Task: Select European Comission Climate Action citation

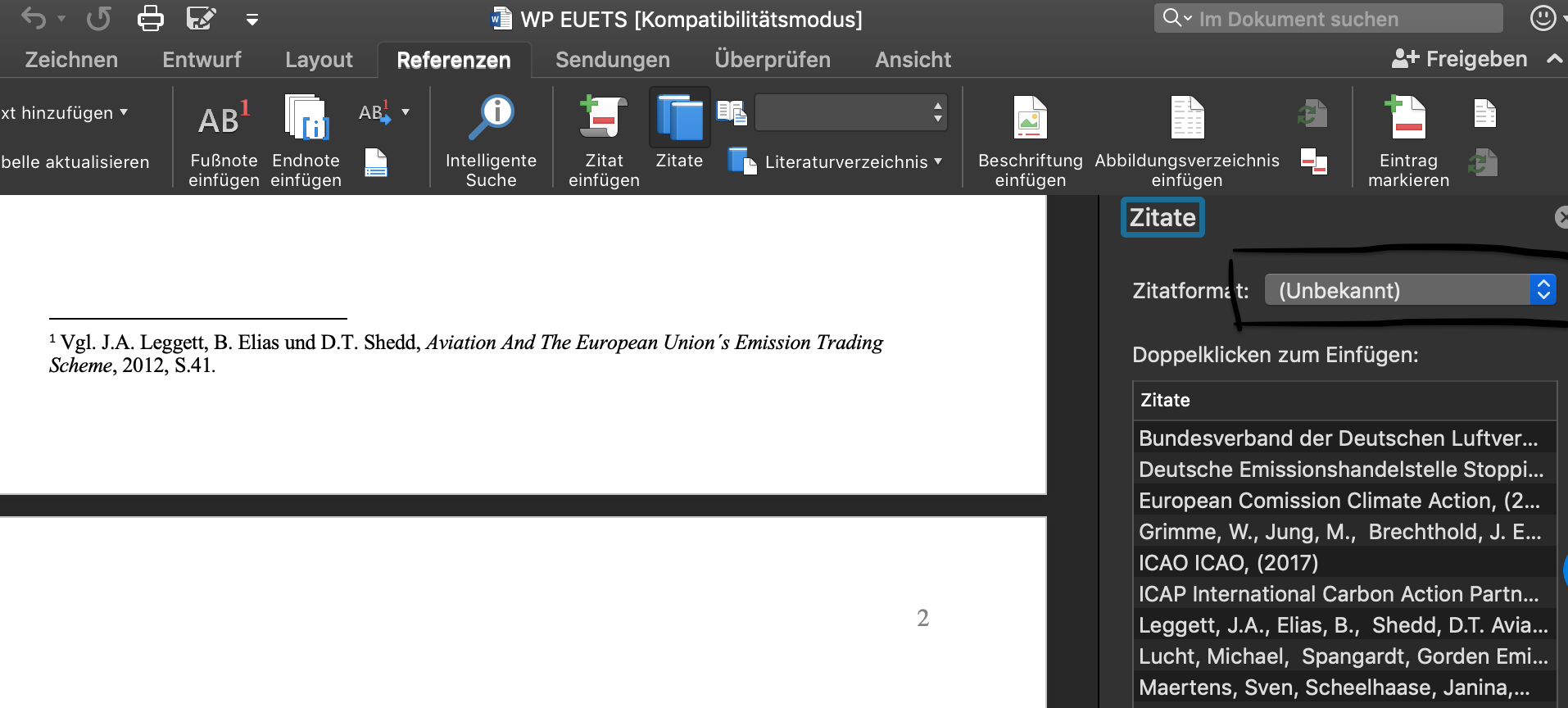Action: (x=1344, y=501)
